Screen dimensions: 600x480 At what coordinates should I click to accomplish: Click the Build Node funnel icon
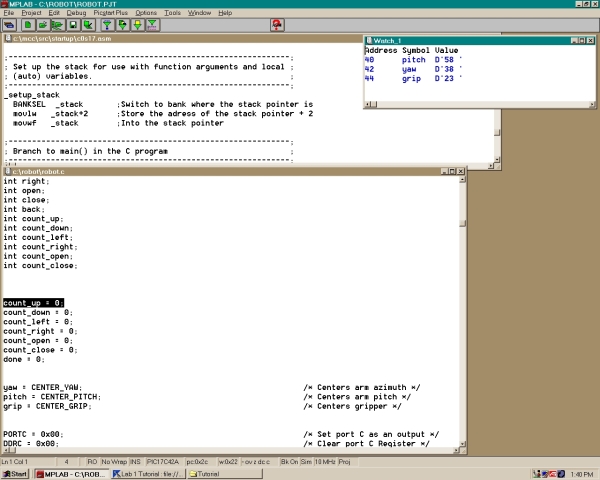[x=107, y=25]
